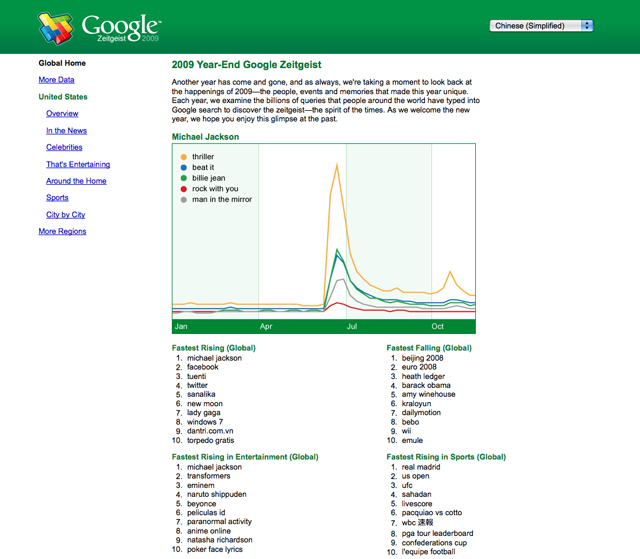Click the Michael Jackson chart heading

(x=205, y=137)
